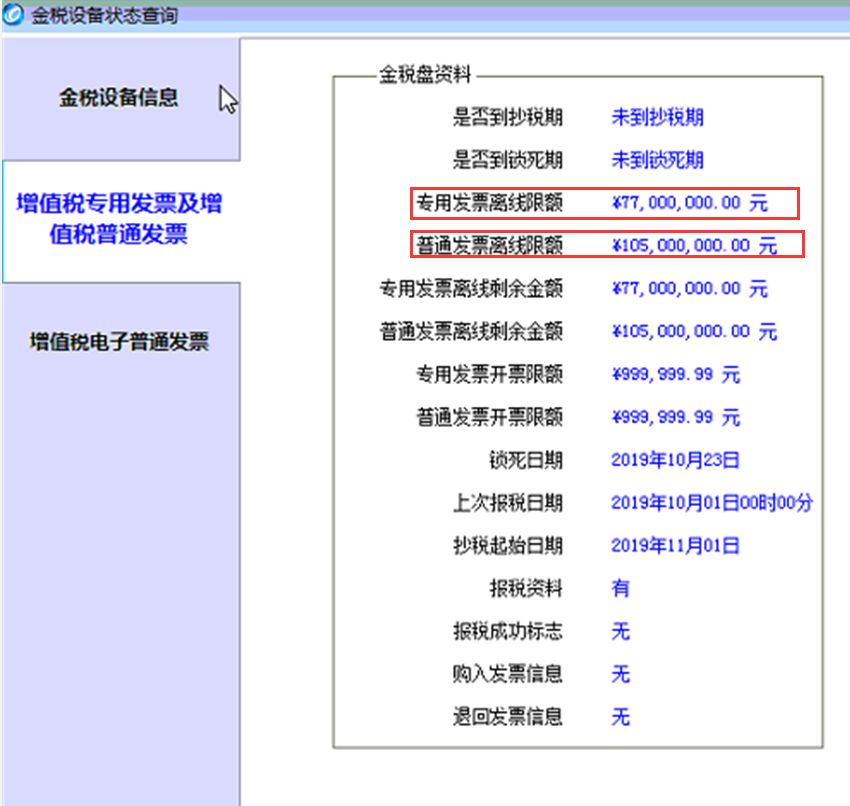Click 专用发票离线剩余金额 label
Viewport: 850px width, 806px height.
(x=471, y=288)
